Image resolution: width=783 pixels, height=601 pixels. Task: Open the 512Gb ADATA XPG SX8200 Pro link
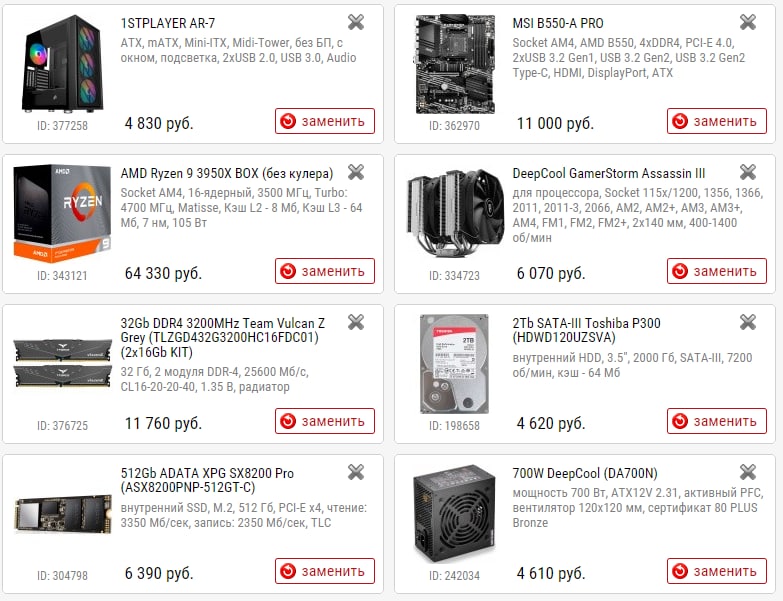[x=207, y=480]
